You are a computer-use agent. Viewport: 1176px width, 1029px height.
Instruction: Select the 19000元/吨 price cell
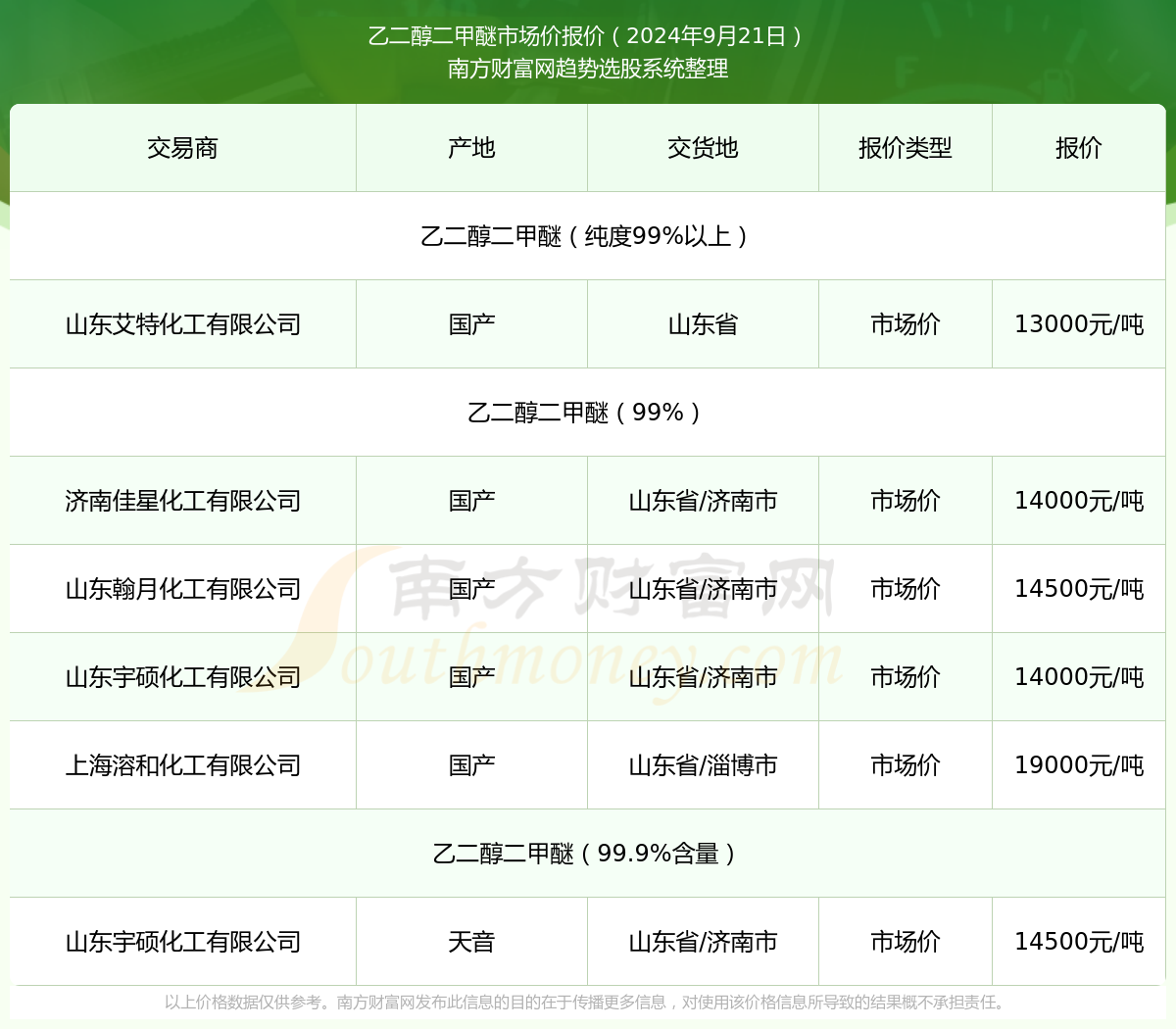click(1078, 765)
